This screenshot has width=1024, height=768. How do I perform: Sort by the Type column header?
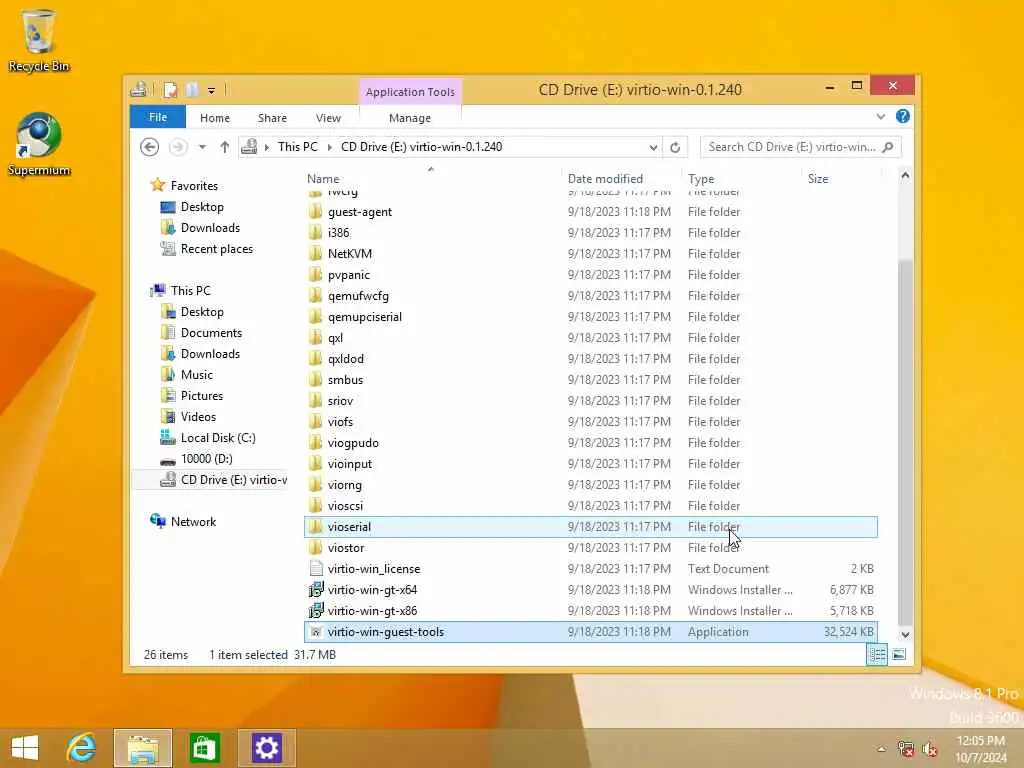740,178
